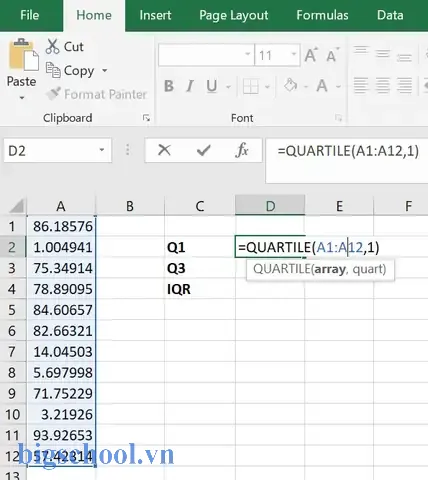The width and height of the screenshot is (428, 480).
Task: Switch to the Home tab
Action: [94, 15]
